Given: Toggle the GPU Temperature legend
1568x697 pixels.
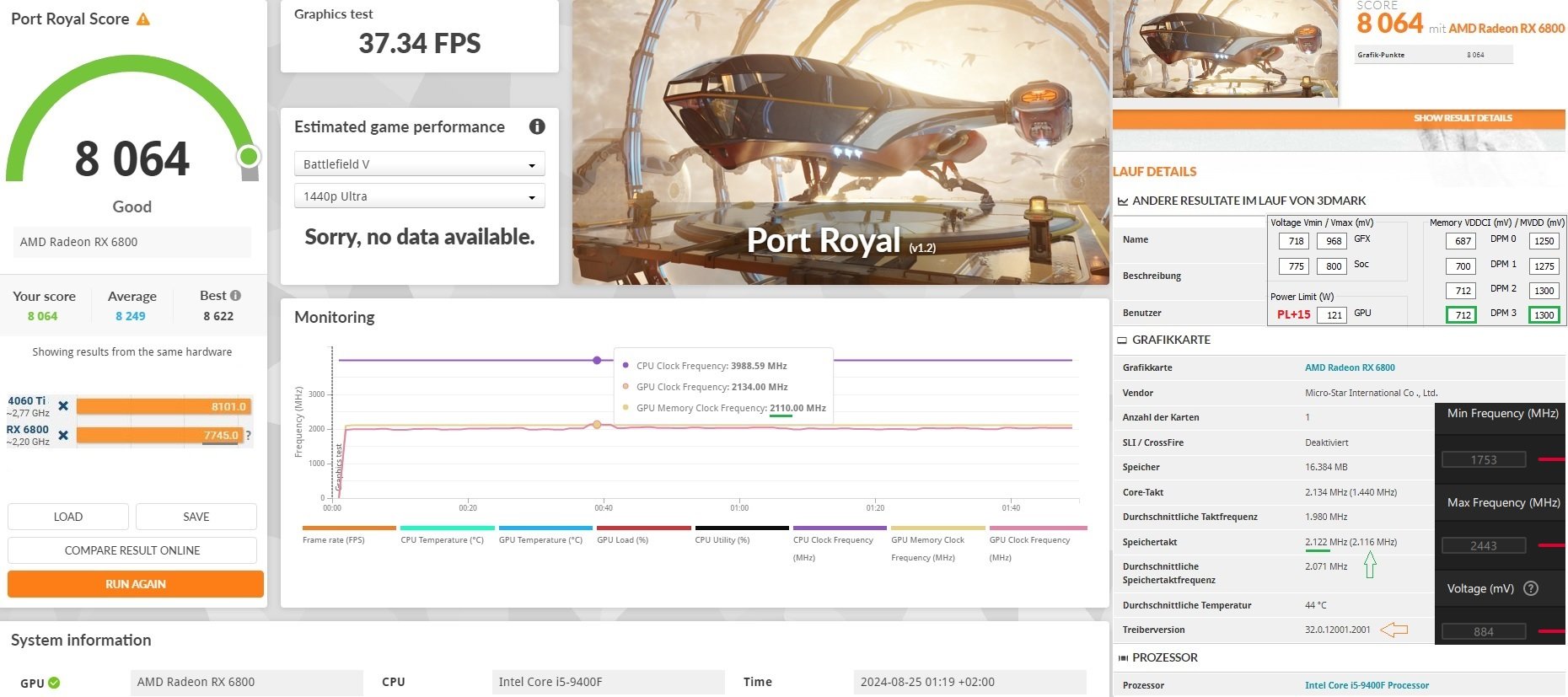Looking at the screenshot, I should [545, 536].
